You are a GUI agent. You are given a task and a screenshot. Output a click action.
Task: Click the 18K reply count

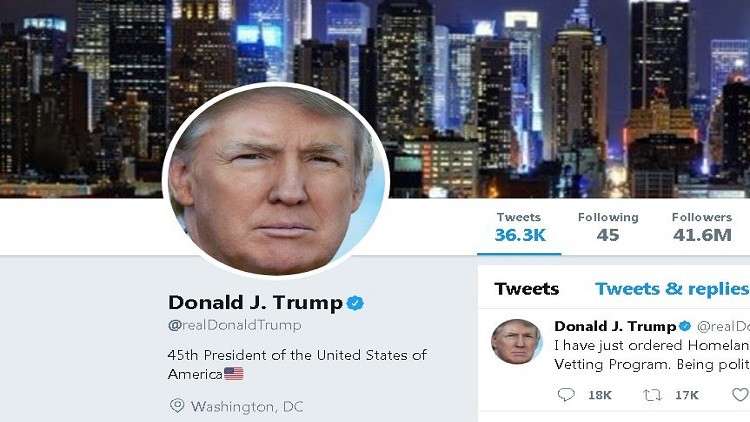[x=600, y=395]
